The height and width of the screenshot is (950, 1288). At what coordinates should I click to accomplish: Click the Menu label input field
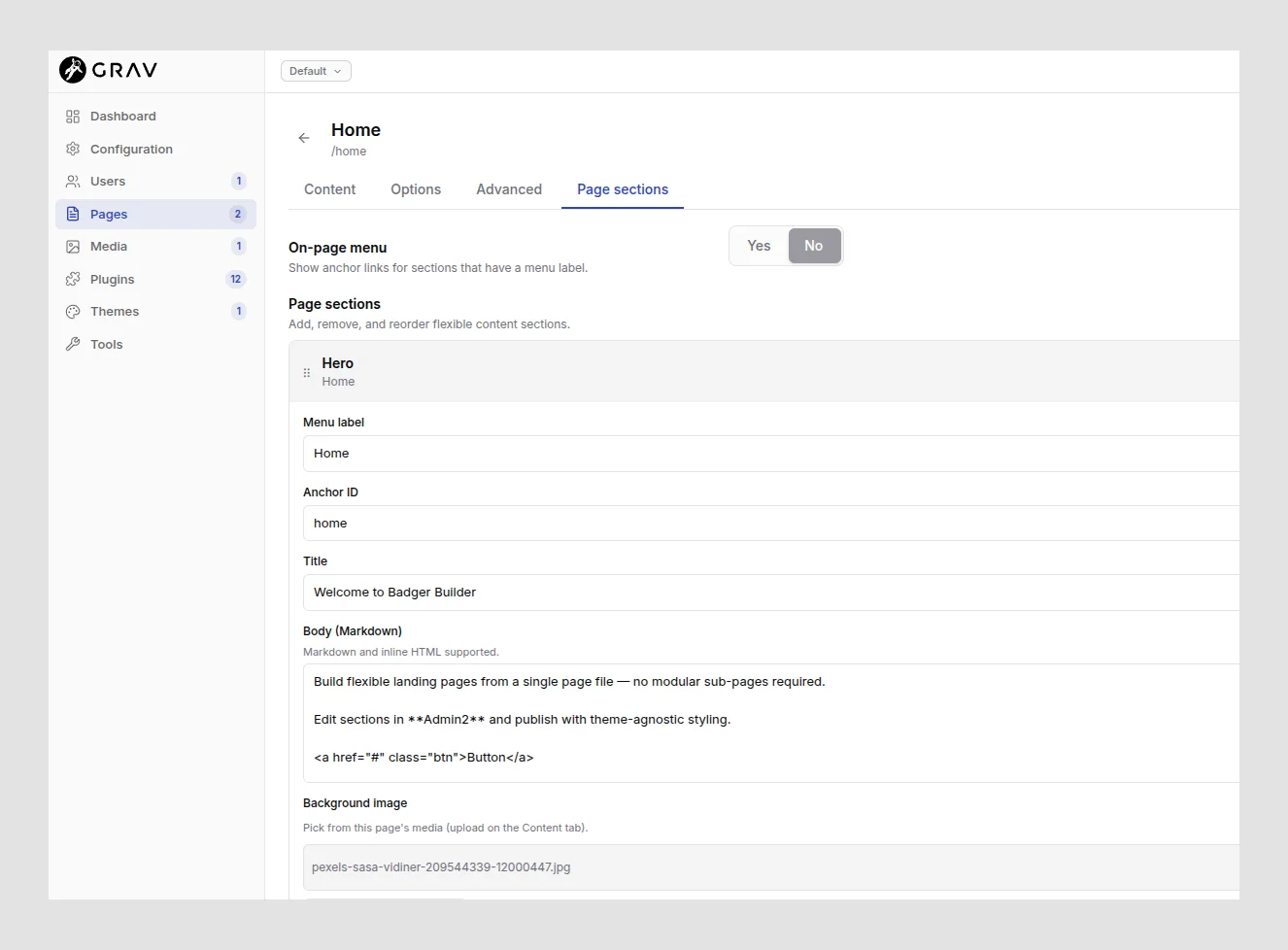[771, 454]
